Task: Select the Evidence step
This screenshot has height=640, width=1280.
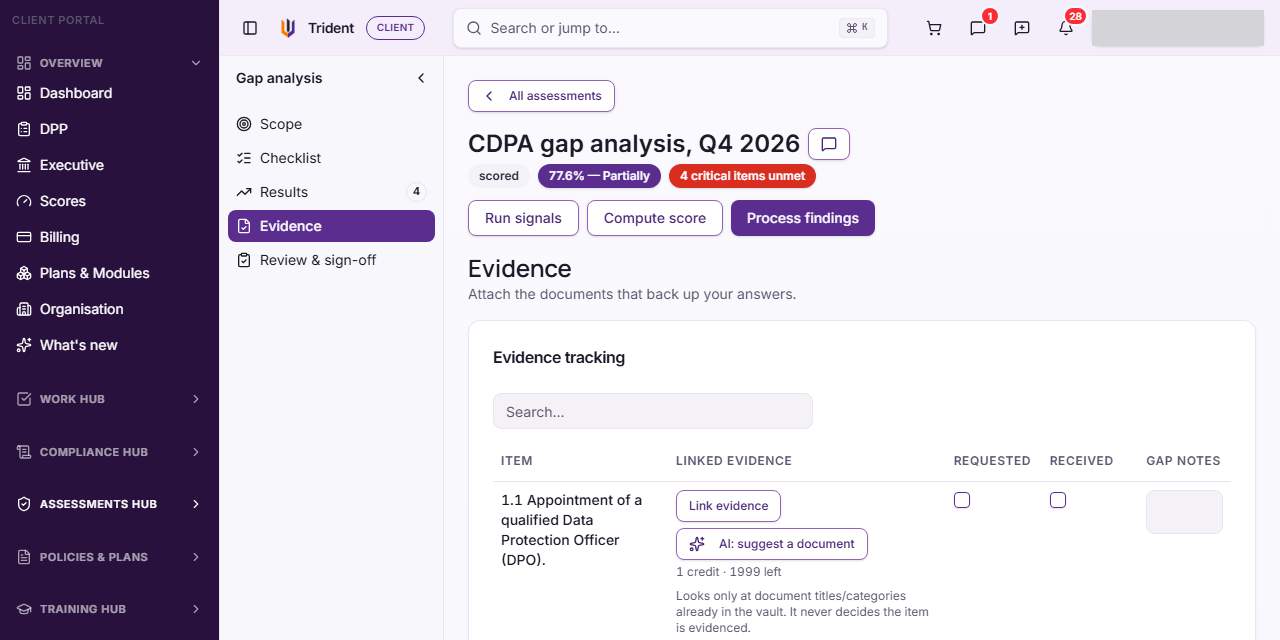Action: [x=331, y=226]
